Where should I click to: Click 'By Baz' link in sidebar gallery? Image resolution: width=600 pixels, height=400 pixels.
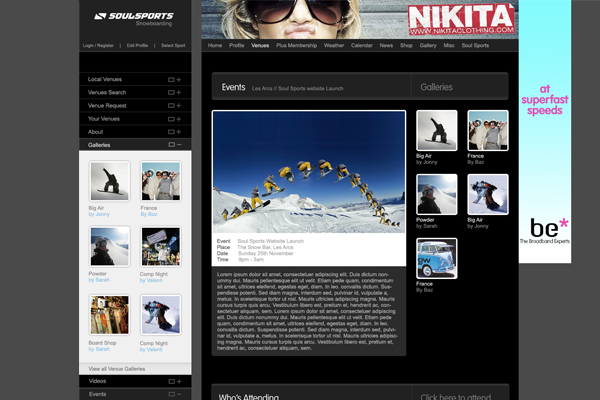coord(149,214)
